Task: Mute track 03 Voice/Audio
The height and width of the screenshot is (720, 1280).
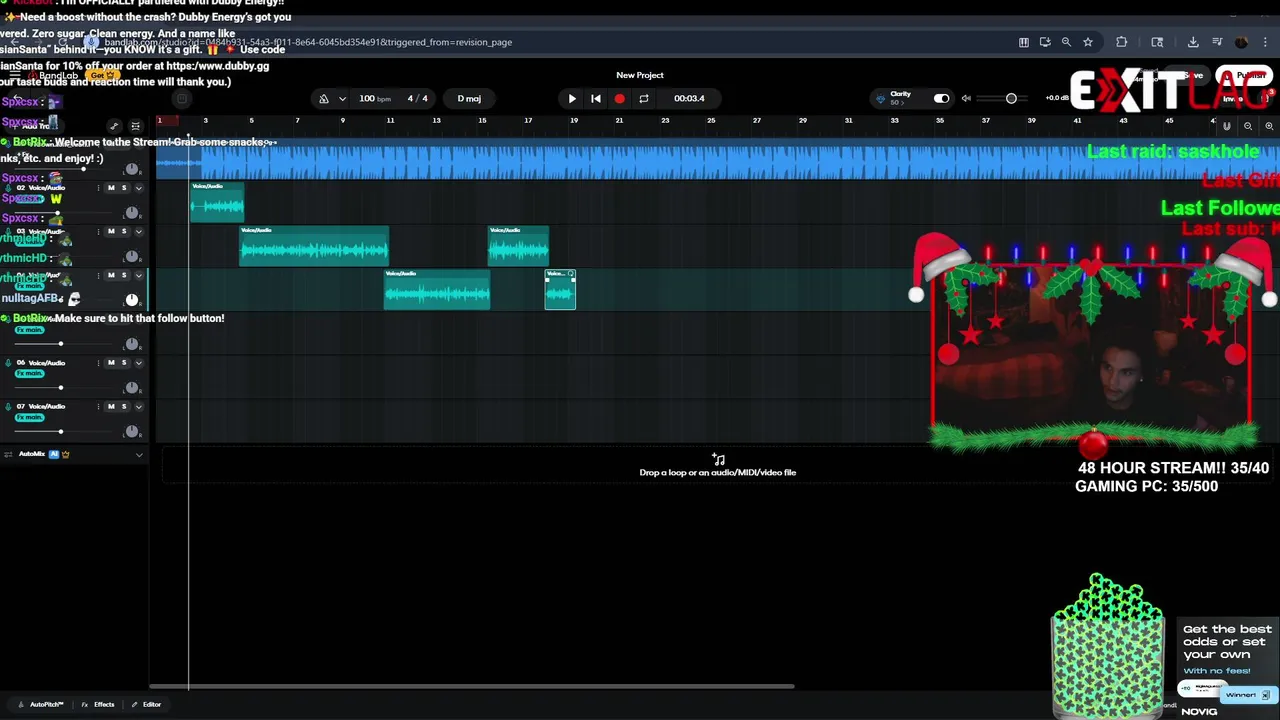Action: (x=111, y=231)
